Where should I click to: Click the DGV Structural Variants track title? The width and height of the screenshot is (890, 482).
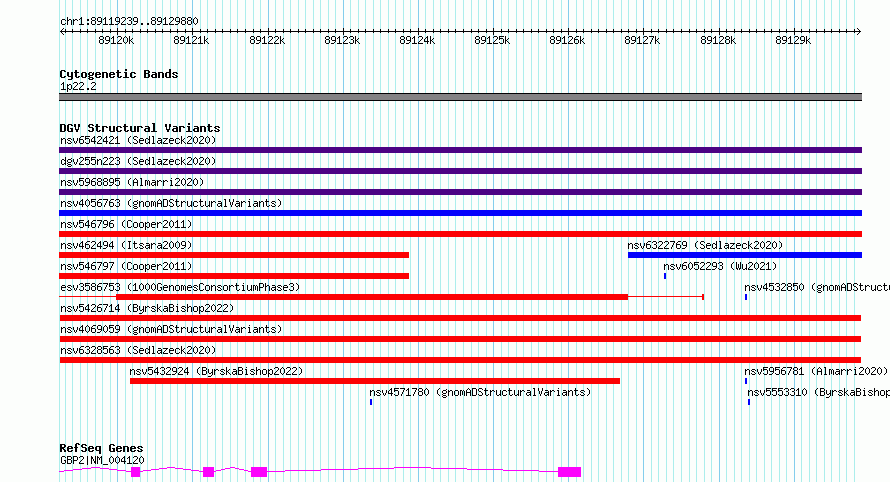(x=140, y=128)
